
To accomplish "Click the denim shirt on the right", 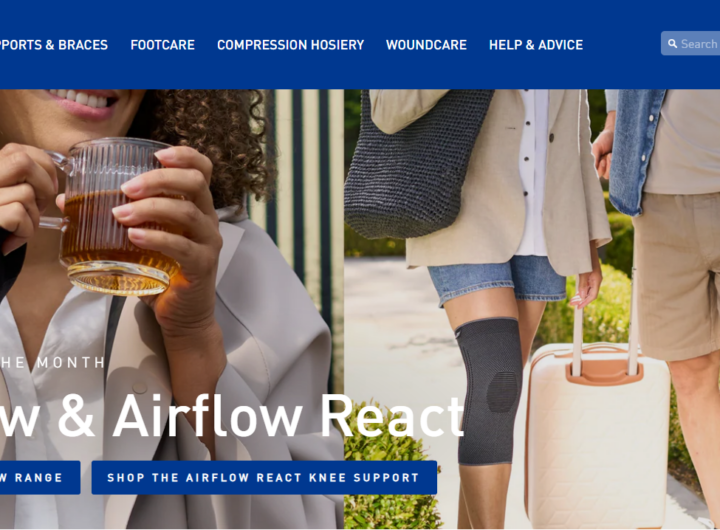I will coord(636,152).
